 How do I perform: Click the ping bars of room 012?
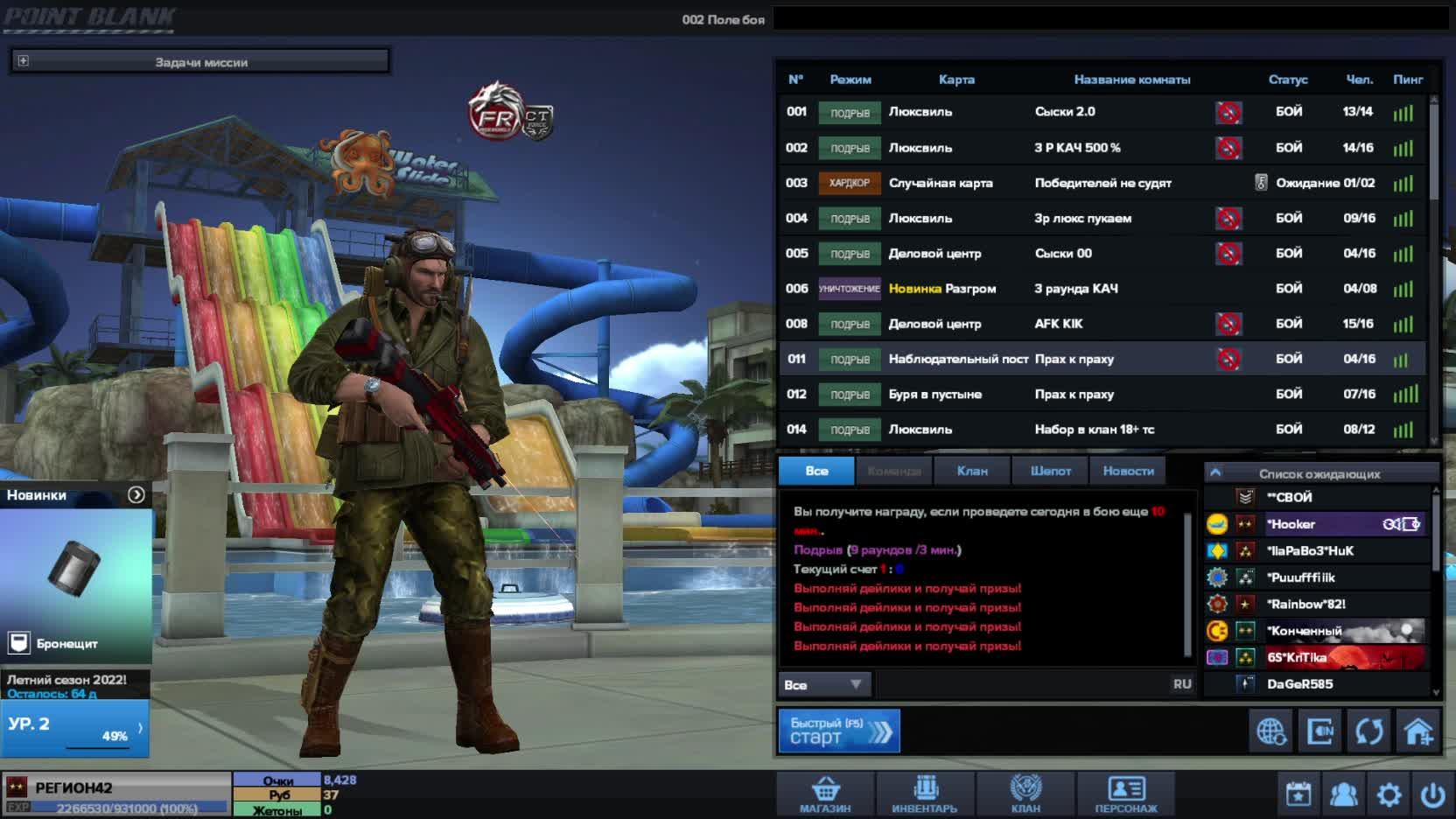click(x=1405, y=394)
